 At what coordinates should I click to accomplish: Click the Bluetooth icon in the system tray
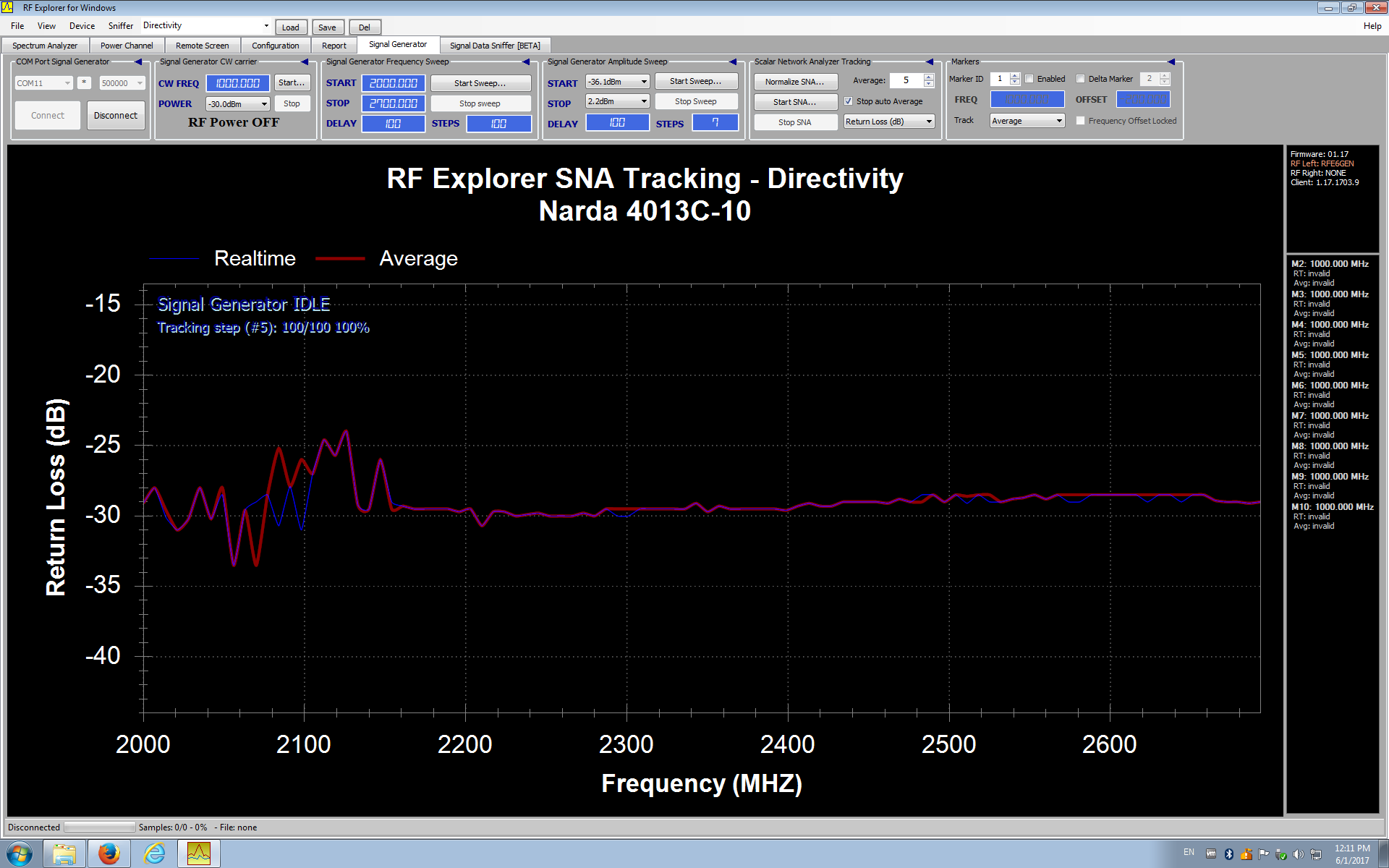(x=1228, y=854)
